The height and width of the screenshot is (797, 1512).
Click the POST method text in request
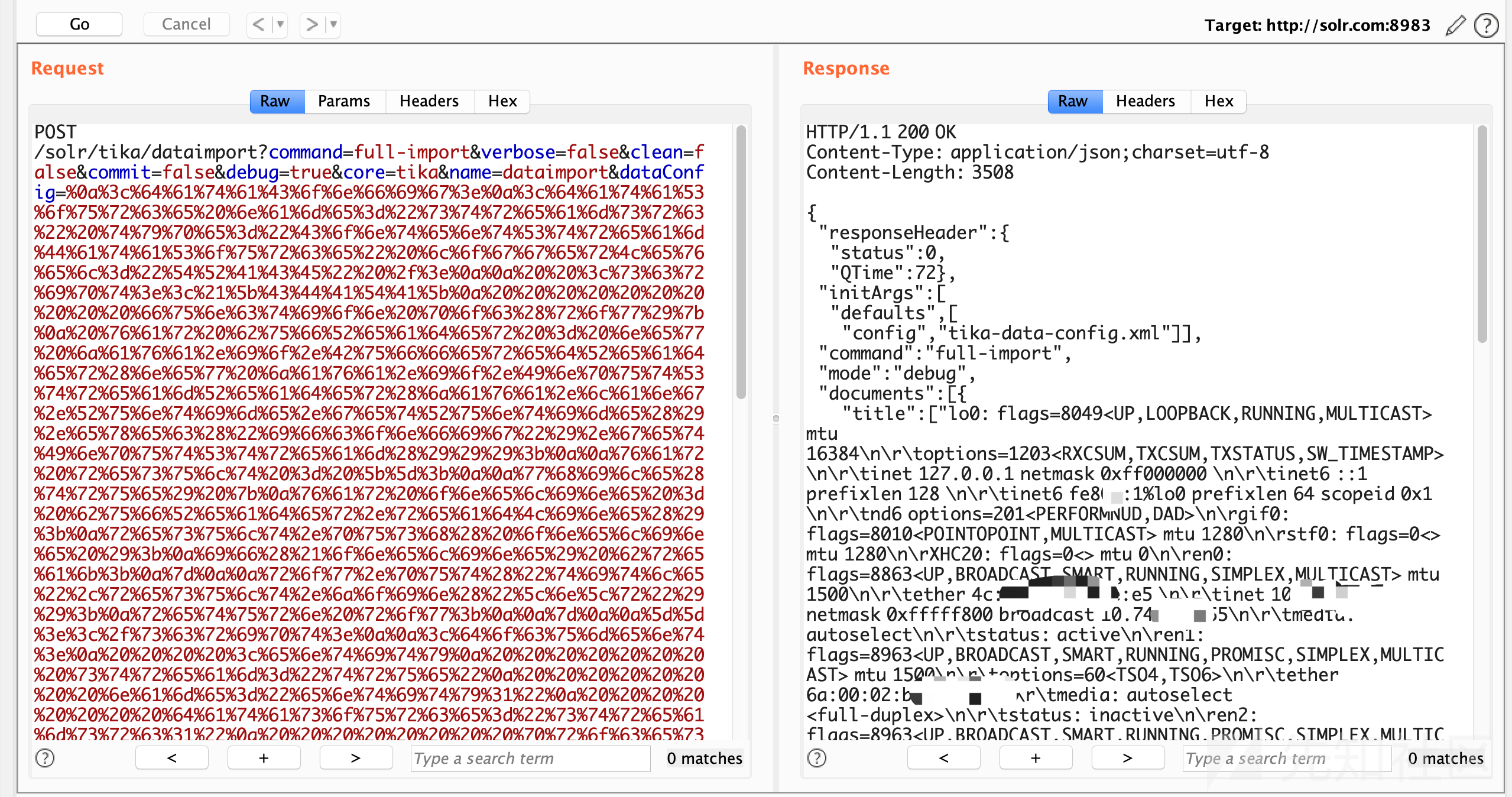tap(56, 132)
